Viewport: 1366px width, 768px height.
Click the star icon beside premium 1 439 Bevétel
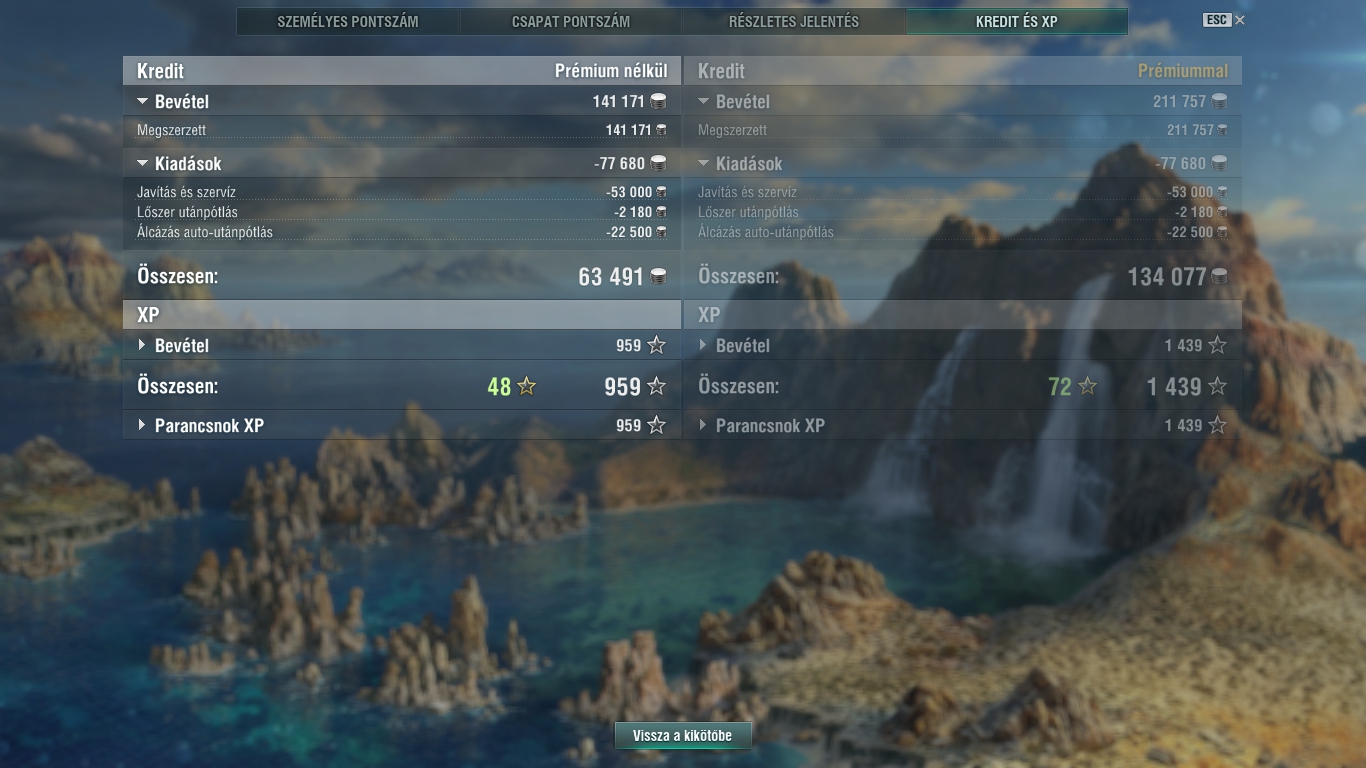(x=1217, y=345)
